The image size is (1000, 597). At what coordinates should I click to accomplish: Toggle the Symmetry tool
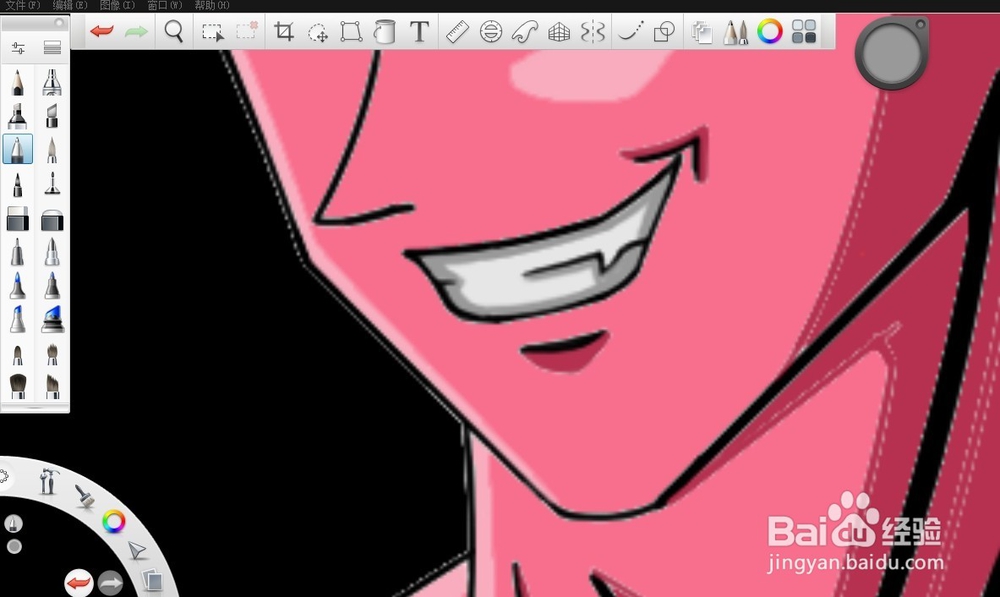[592, 31]
